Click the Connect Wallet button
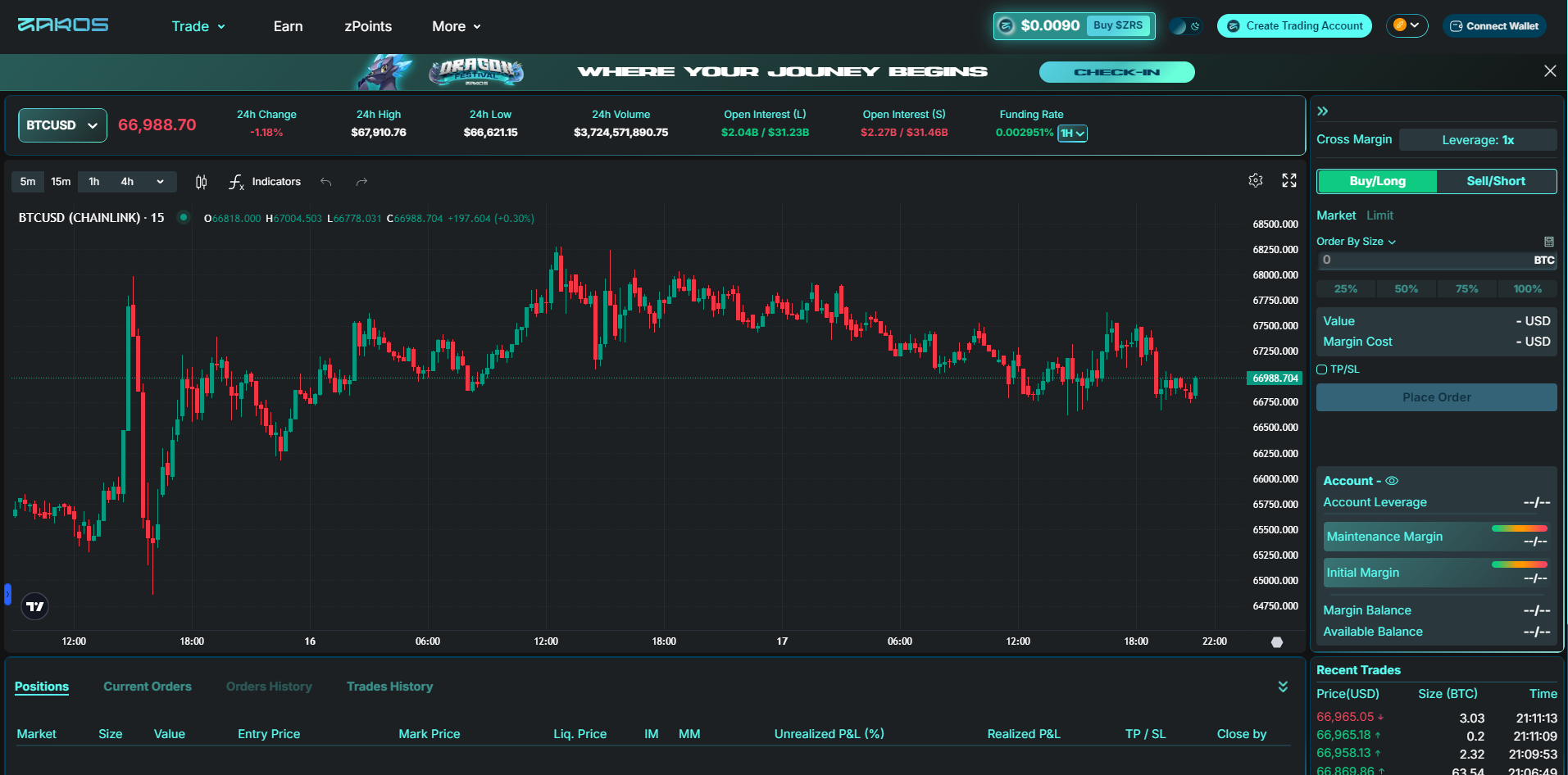The image size is (1568, 775). [1494, 26]
